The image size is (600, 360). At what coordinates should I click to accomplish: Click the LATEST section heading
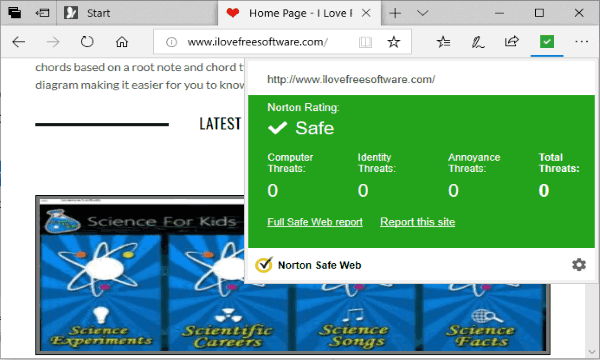[220, 124]
